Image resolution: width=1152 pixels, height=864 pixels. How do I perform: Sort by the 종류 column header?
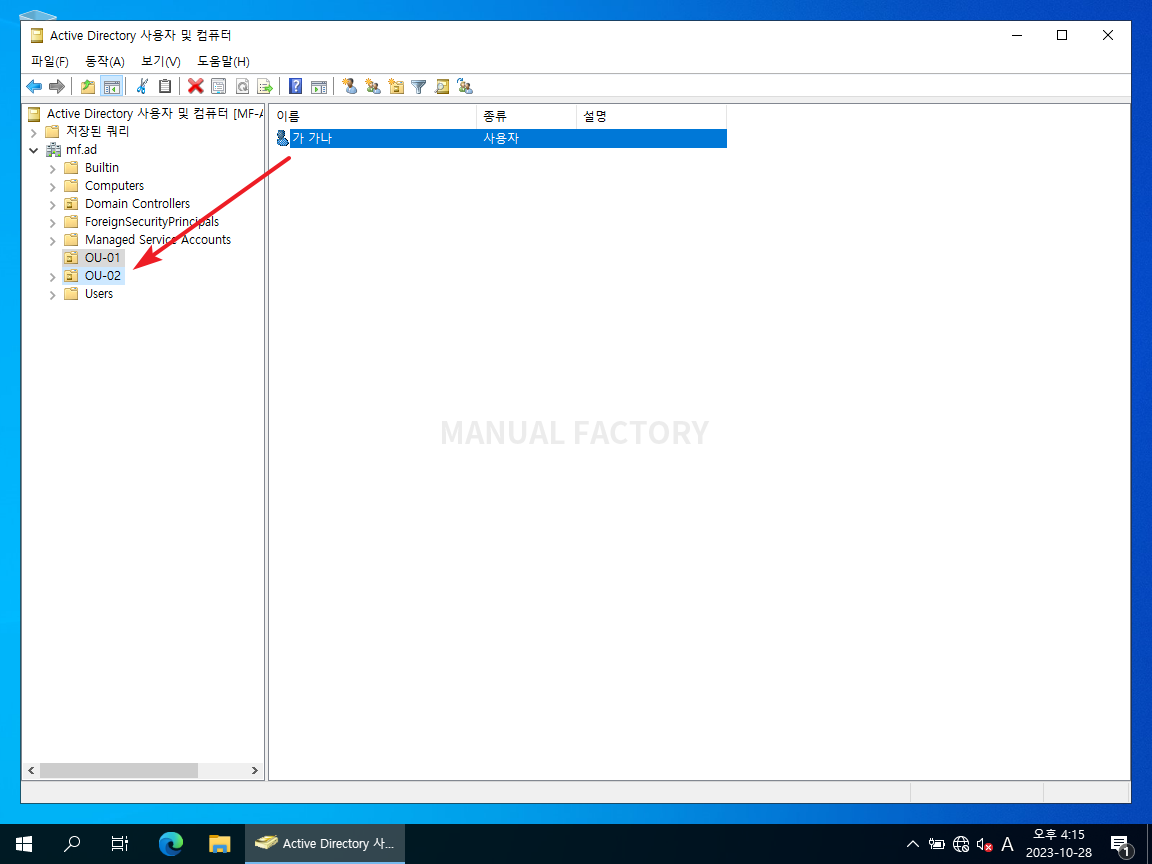point(526,116)
